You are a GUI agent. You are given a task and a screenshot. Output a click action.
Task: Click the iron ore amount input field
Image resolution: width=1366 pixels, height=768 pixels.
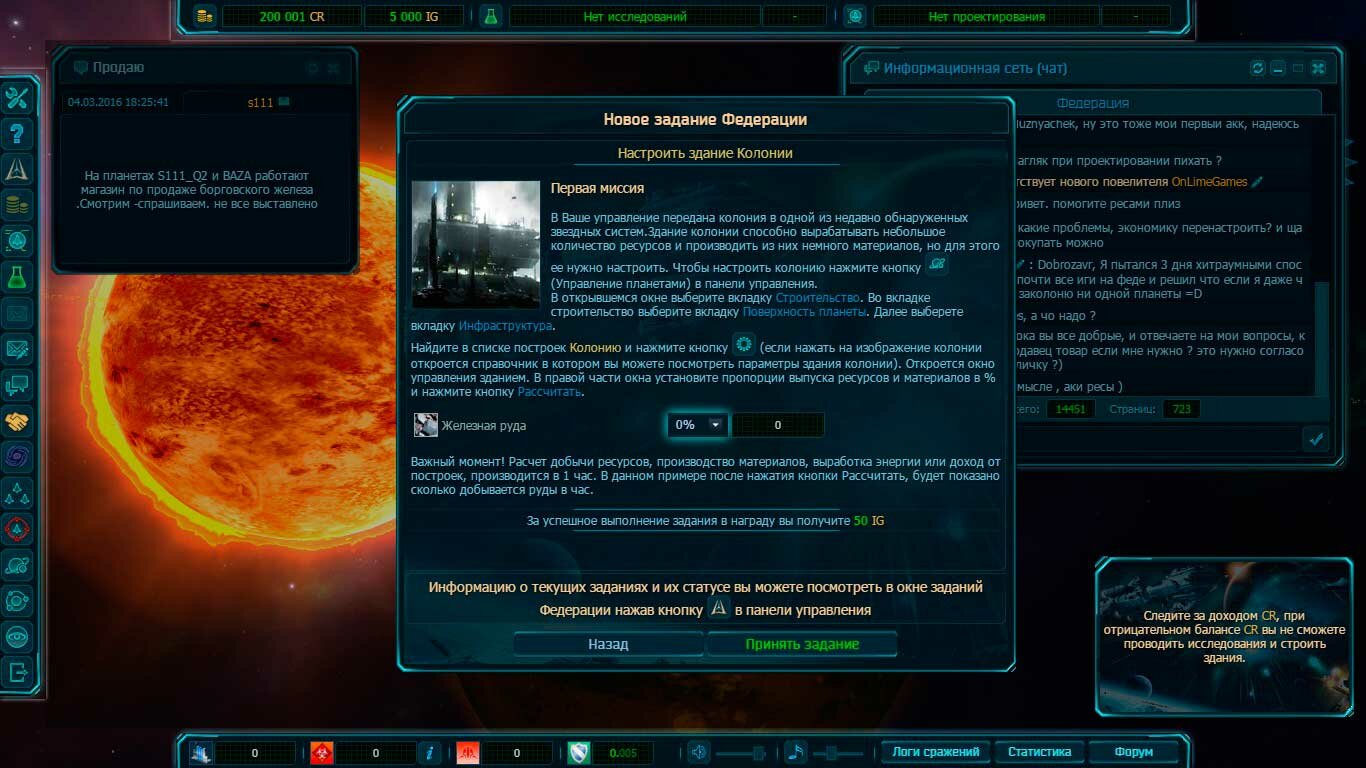pyautogui.click(x=778, y=425)
